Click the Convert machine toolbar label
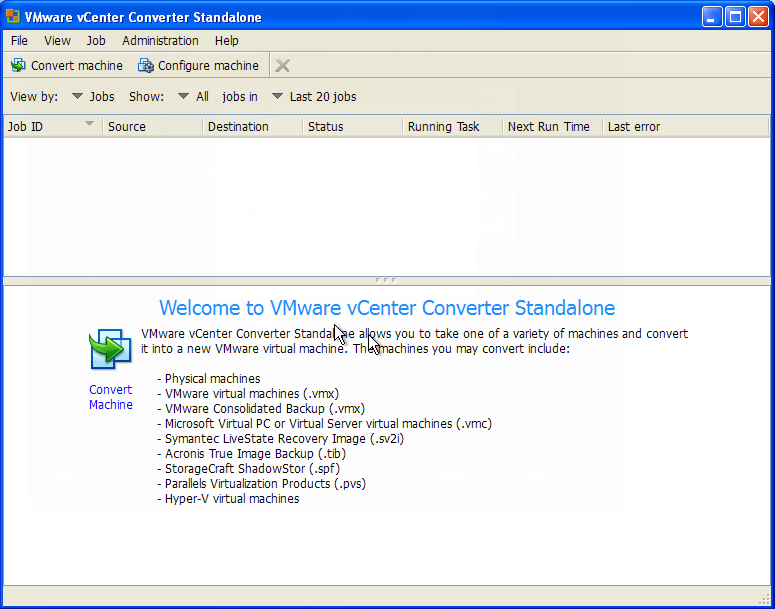775x609 pixels. click(x=77, y=65)
